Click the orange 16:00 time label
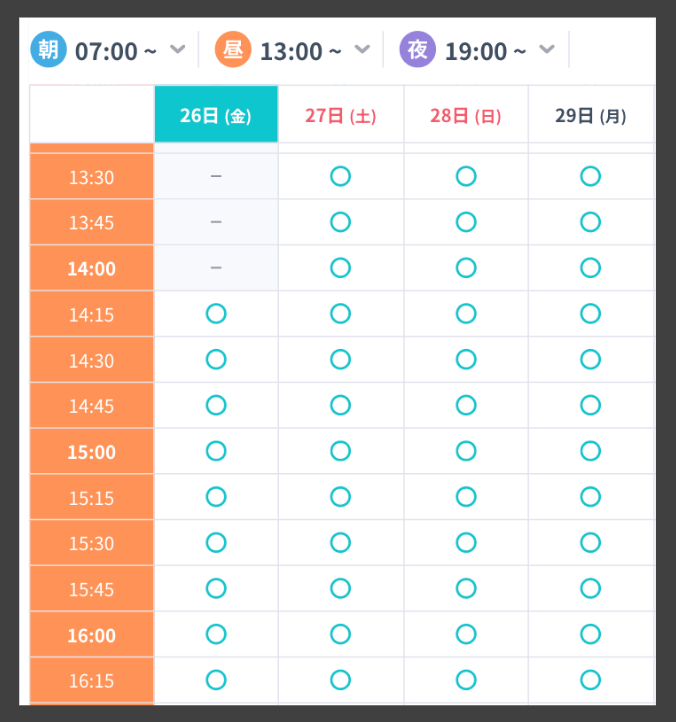The image size is (676, 722). pos(92,635)
